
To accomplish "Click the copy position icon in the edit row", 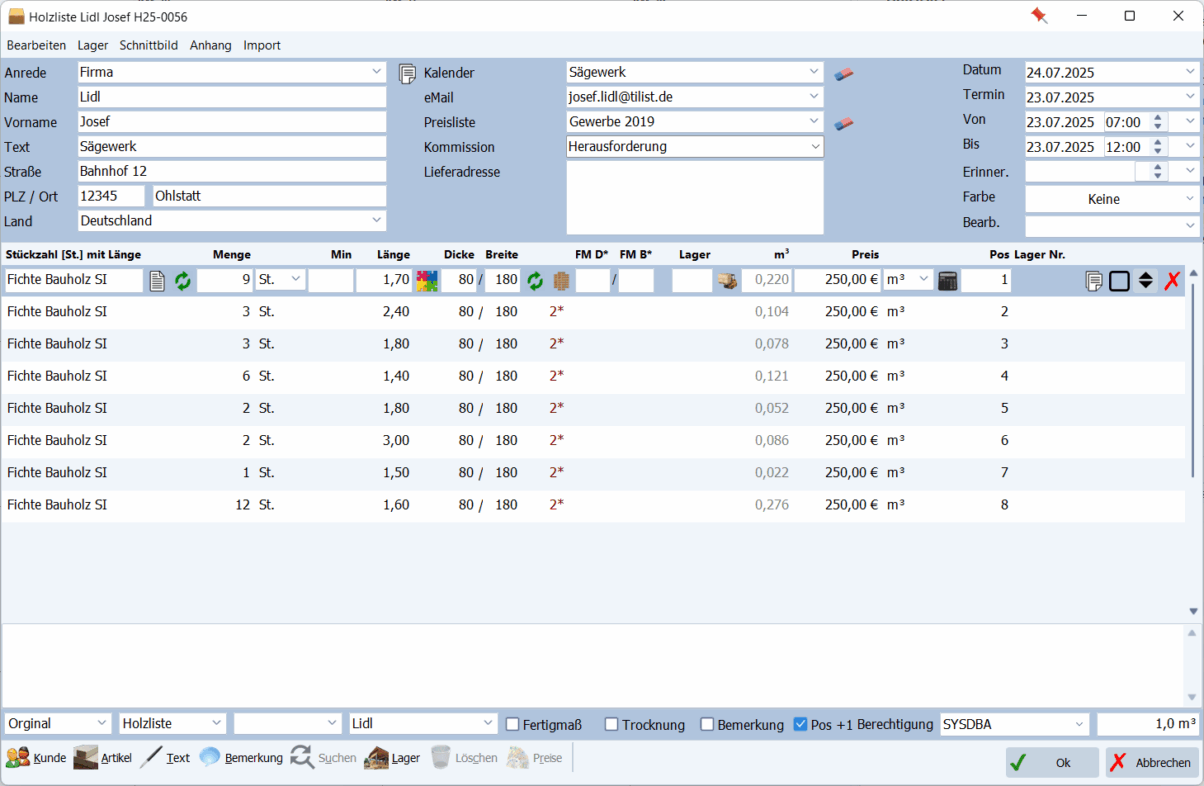I will (x=1094, y=281).
